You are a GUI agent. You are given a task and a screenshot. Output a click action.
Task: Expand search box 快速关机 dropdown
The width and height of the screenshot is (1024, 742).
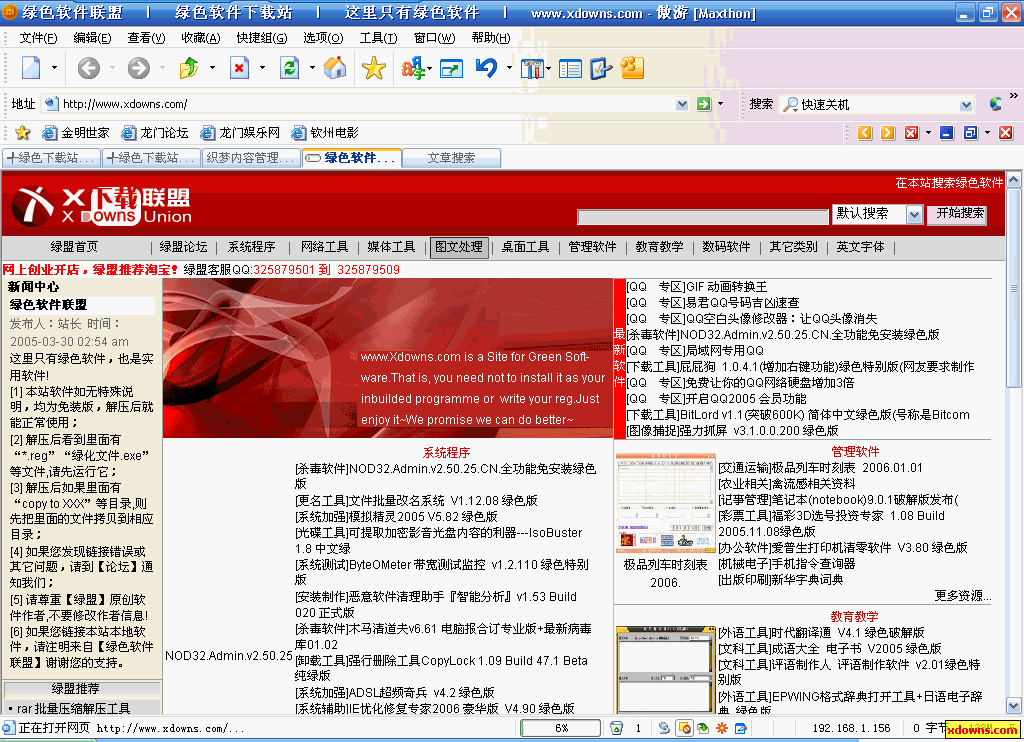click(x=966, y=105)
